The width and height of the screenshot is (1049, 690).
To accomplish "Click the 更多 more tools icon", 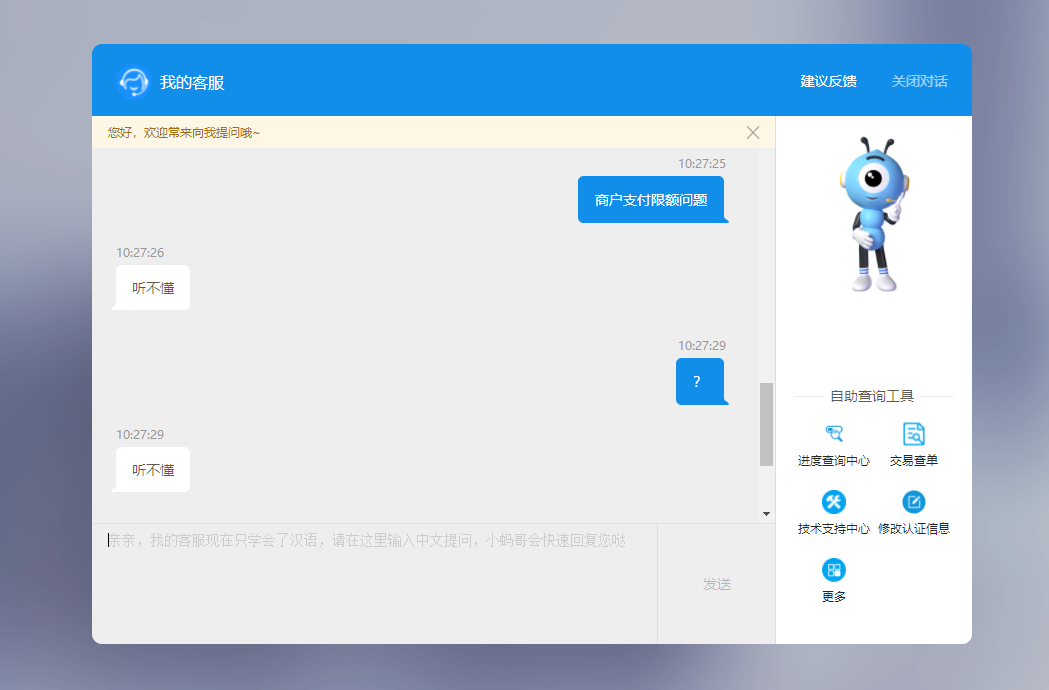I will (833, 570).
